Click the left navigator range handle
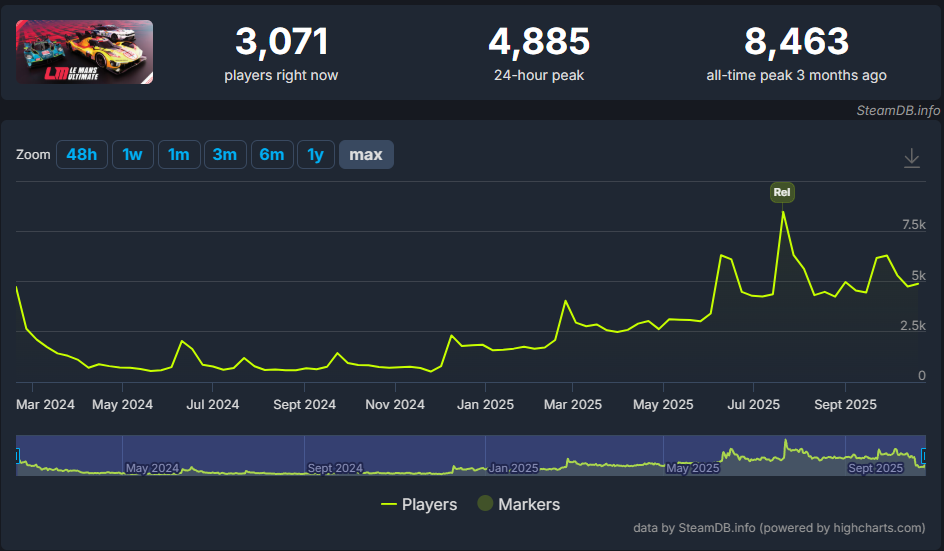 (17, 455)
